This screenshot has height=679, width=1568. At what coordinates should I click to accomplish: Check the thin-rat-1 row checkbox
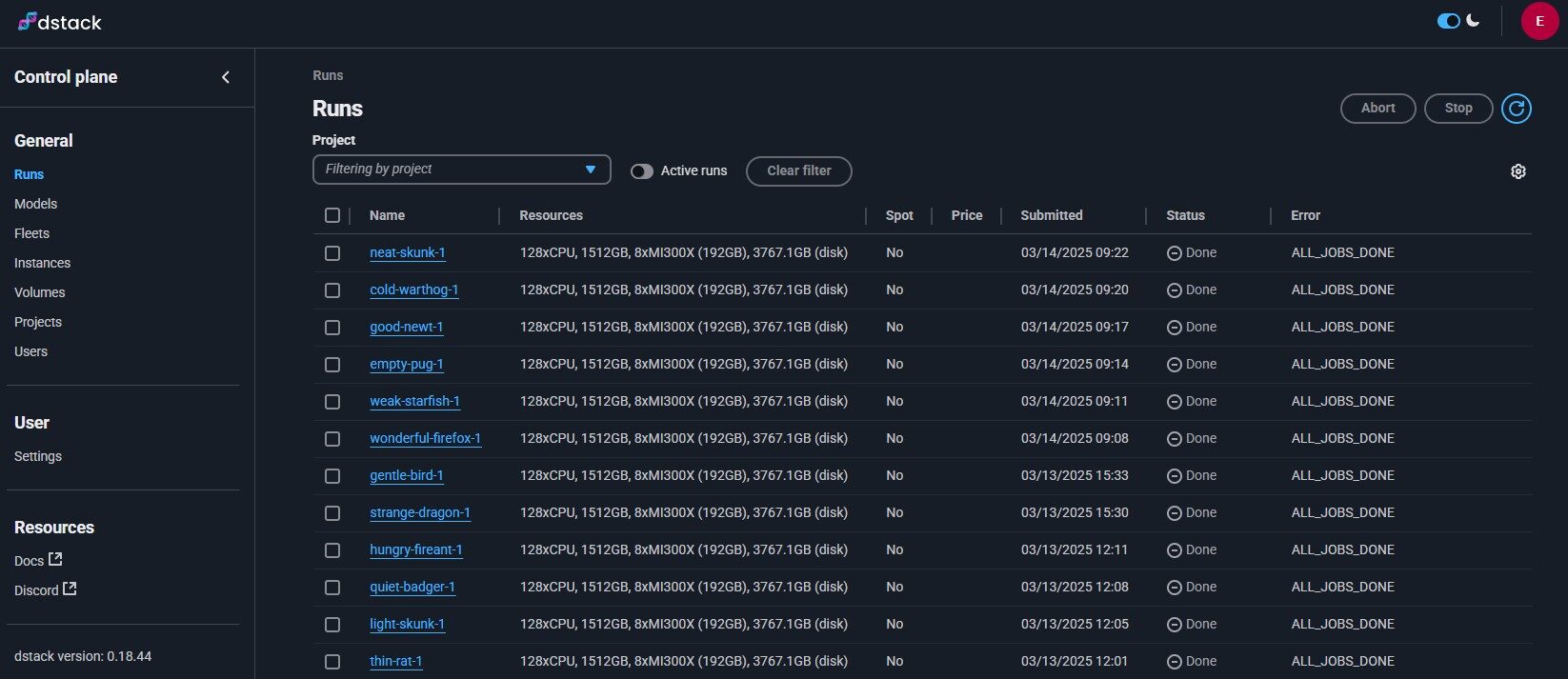(332, 662)
